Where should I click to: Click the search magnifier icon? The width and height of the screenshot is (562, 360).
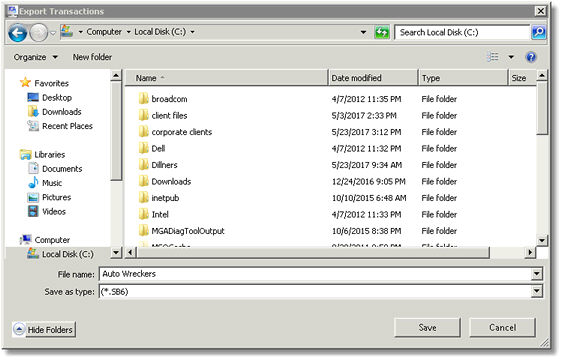[538, 32]
